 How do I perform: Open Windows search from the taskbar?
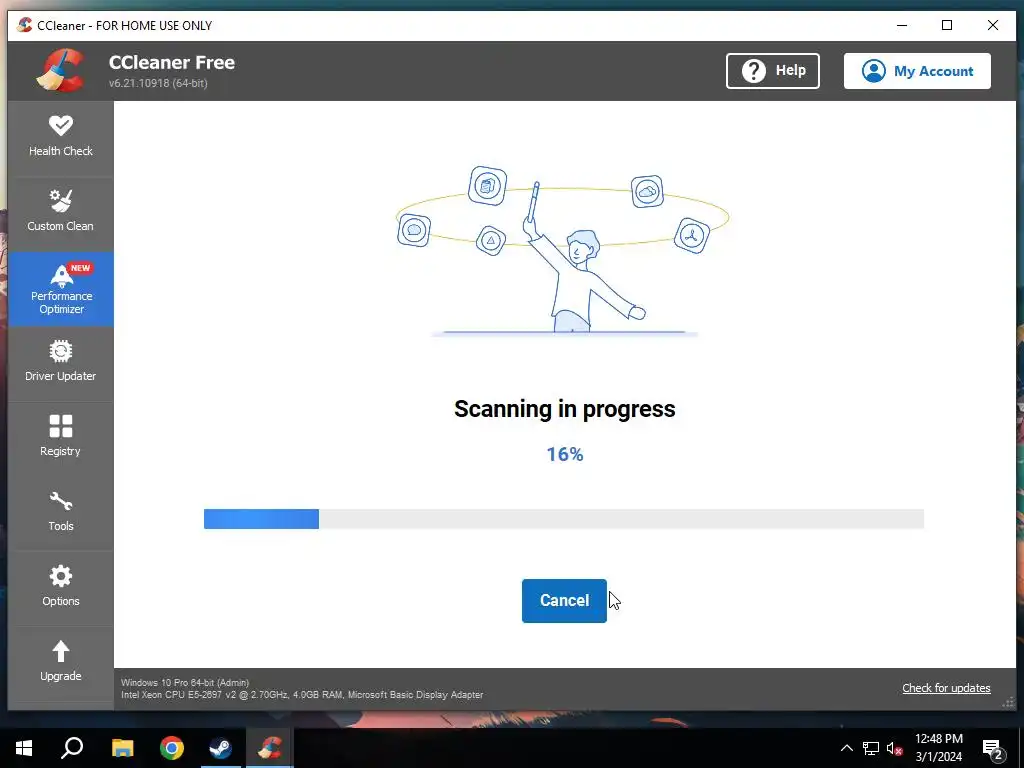(x=72, y=748)
